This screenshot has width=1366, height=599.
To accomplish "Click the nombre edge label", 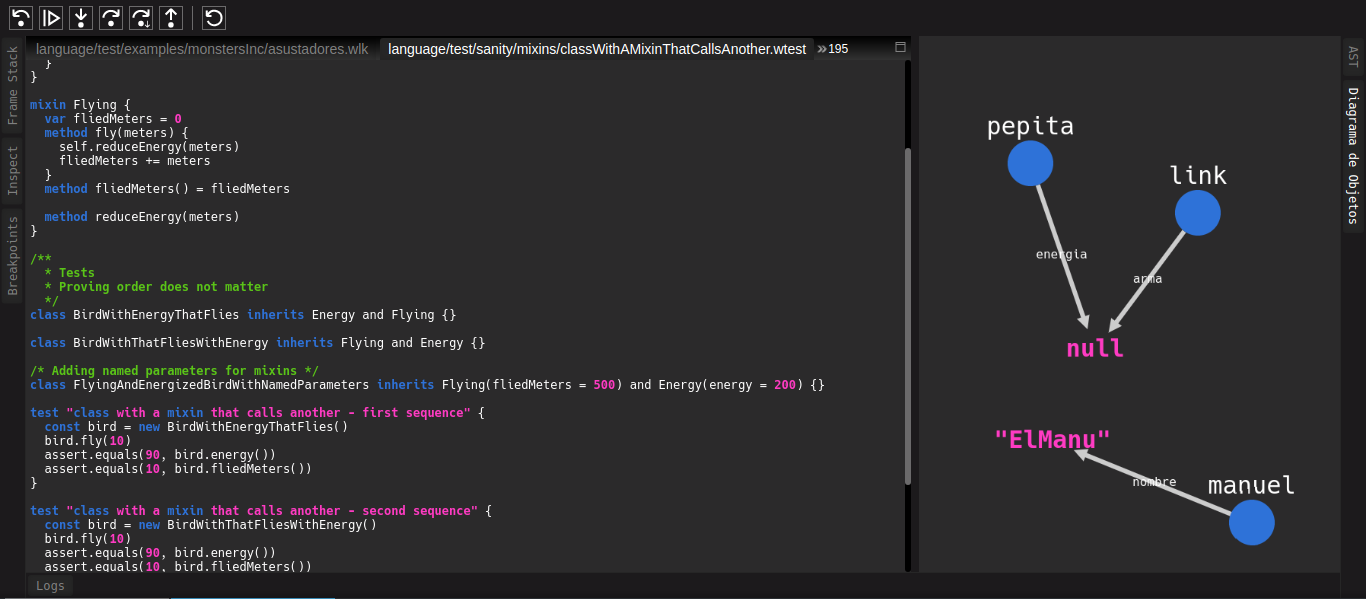I will point(1154,482).
